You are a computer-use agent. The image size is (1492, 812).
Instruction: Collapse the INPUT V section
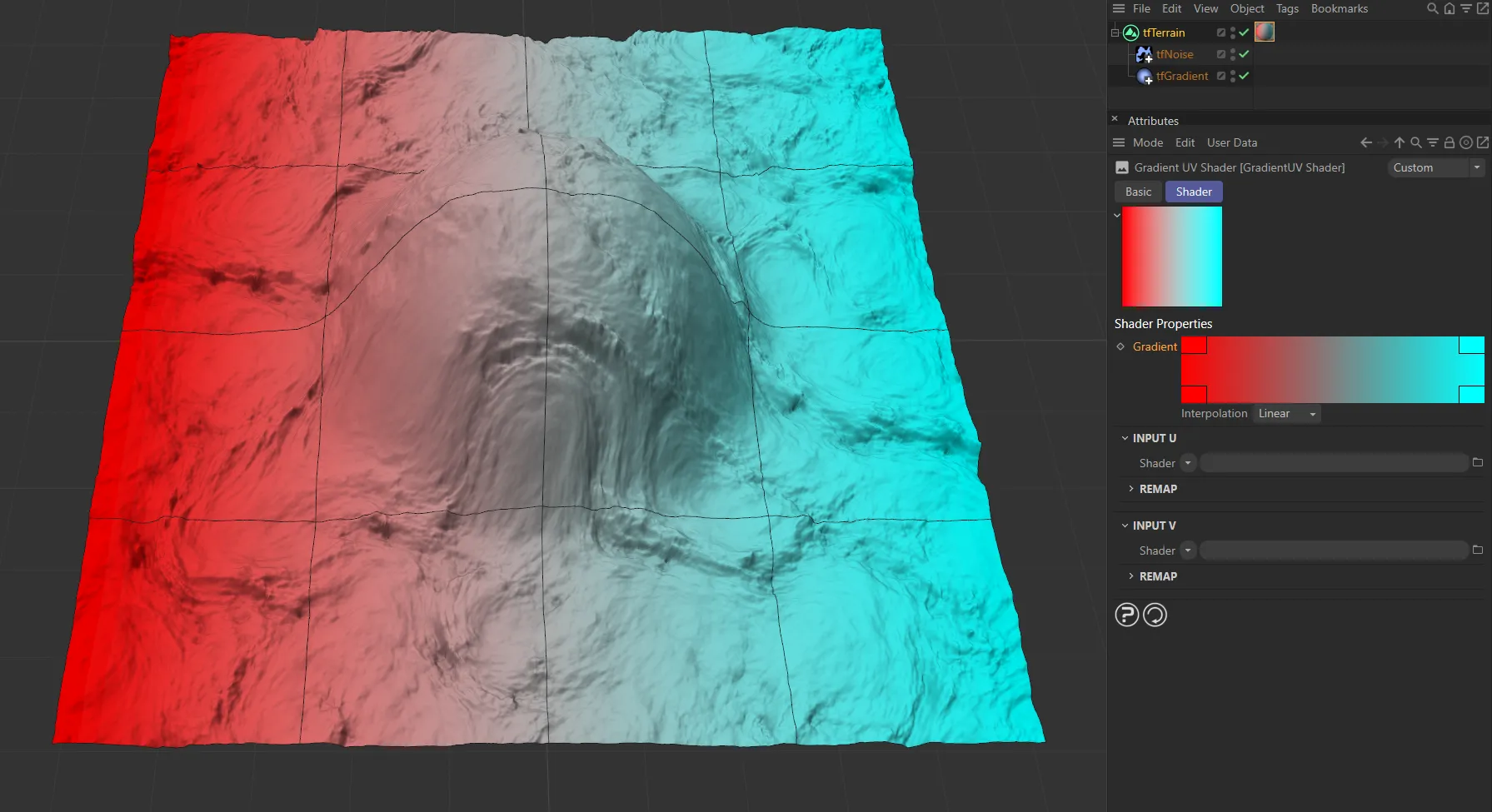coord(1125,526)
